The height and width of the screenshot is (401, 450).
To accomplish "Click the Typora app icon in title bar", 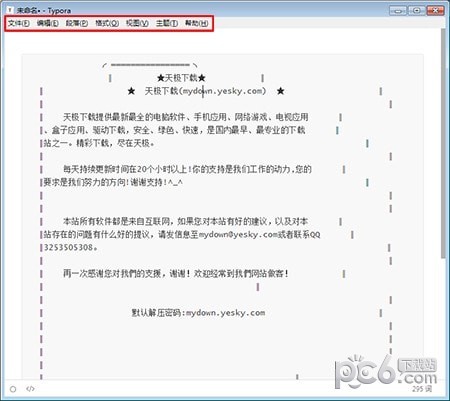I will 10,10.
